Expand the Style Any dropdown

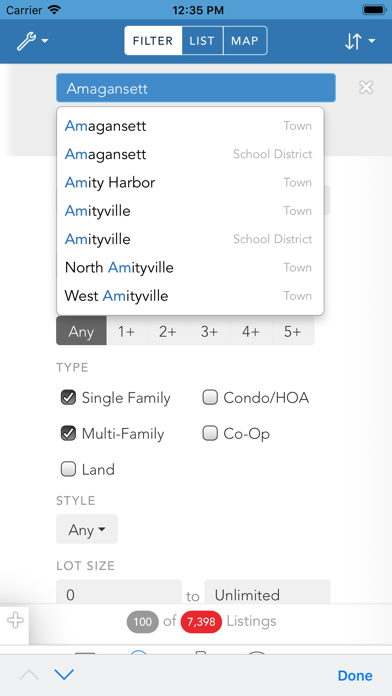87,529
